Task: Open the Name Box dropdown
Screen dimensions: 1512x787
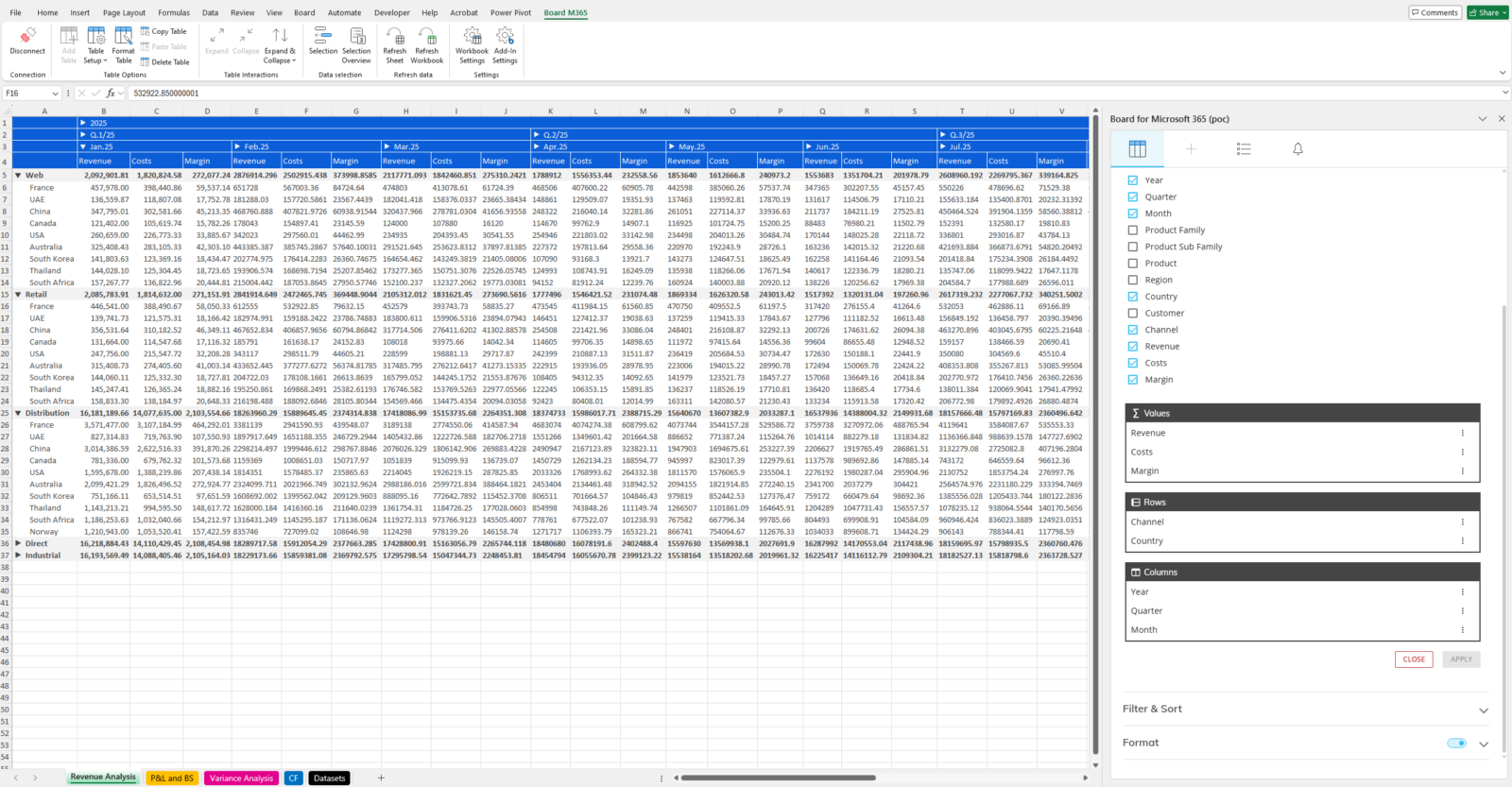Action: 56,94
